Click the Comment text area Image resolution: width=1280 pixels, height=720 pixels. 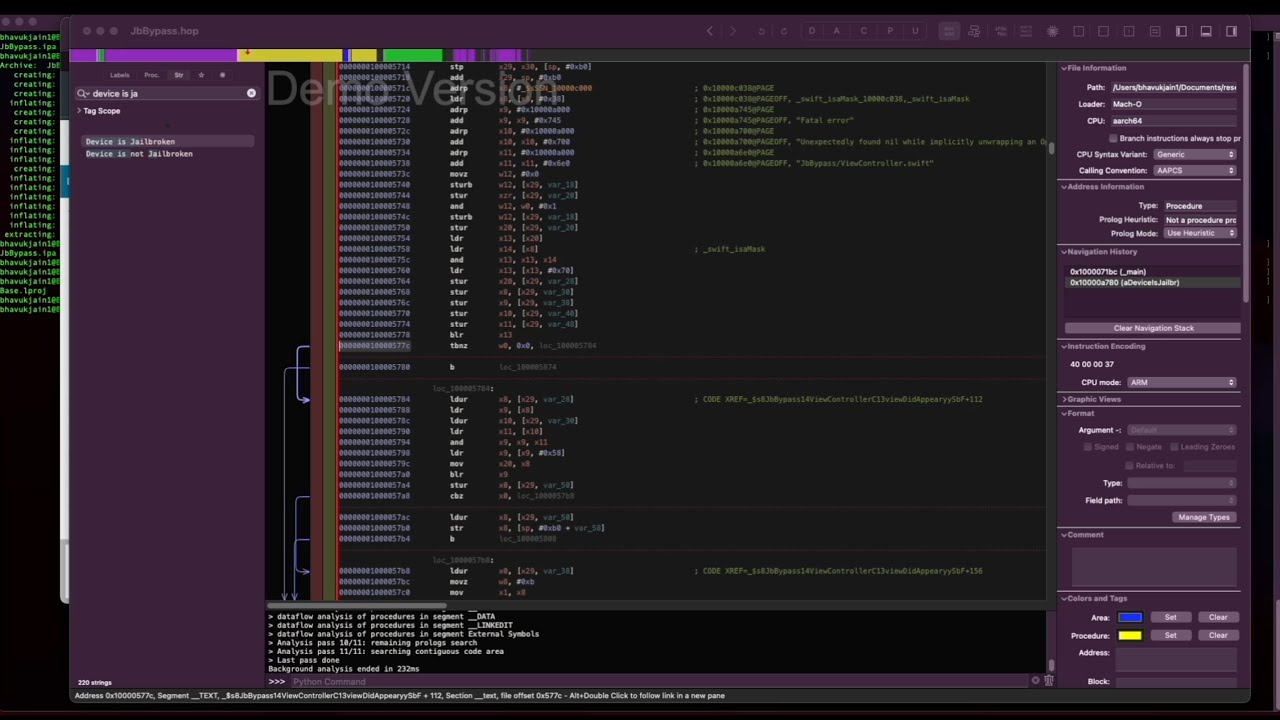tap(1155, 566)
